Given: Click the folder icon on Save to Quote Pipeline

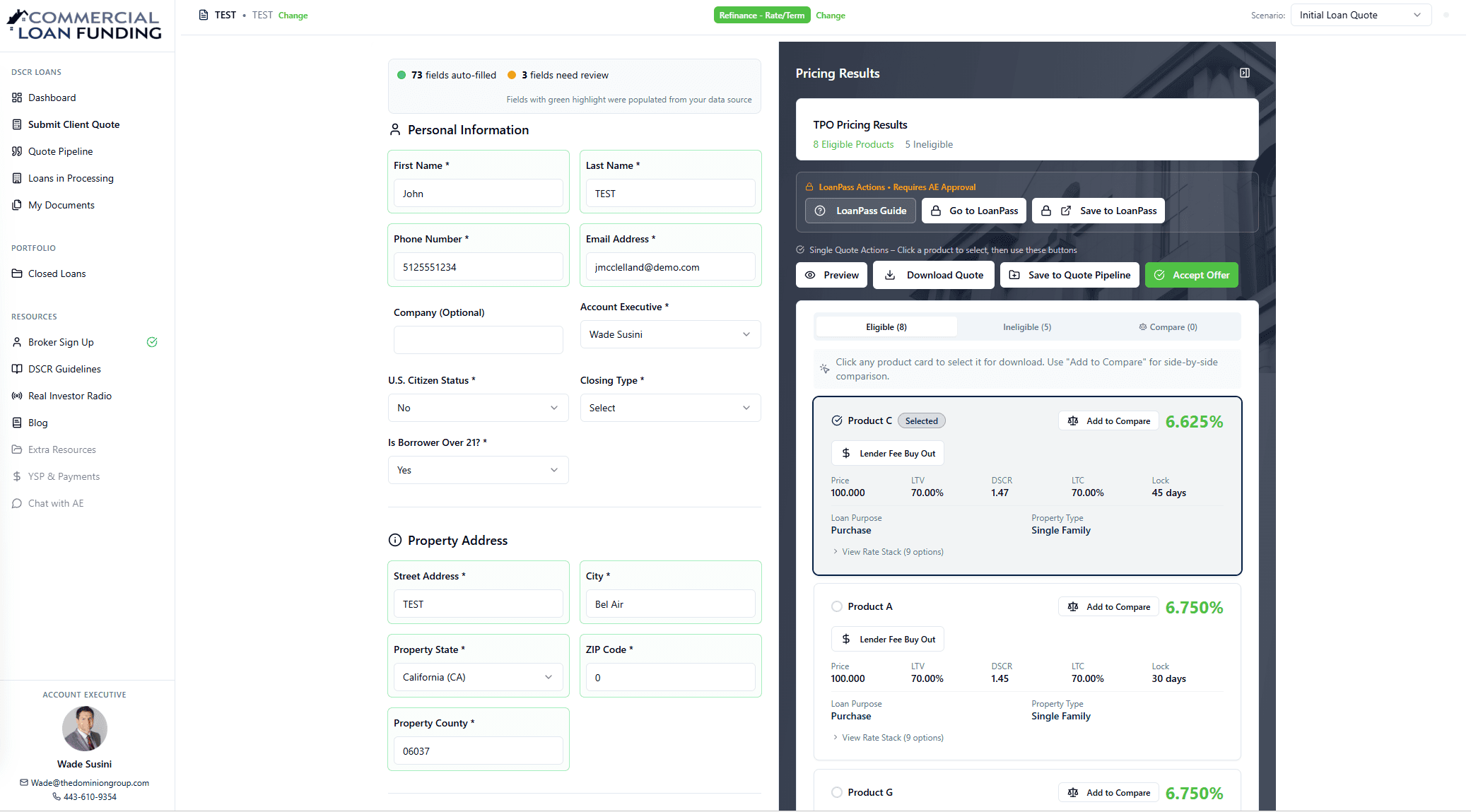Looking at the screenshot, I should pyautogui.click(x=1014, y=275).
